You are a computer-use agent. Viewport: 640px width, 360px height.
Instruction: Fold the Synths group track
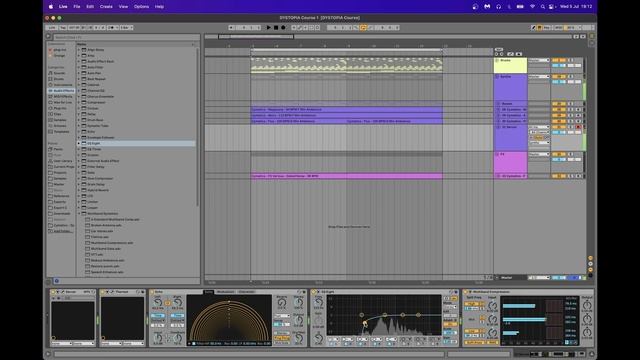(497, 76)
